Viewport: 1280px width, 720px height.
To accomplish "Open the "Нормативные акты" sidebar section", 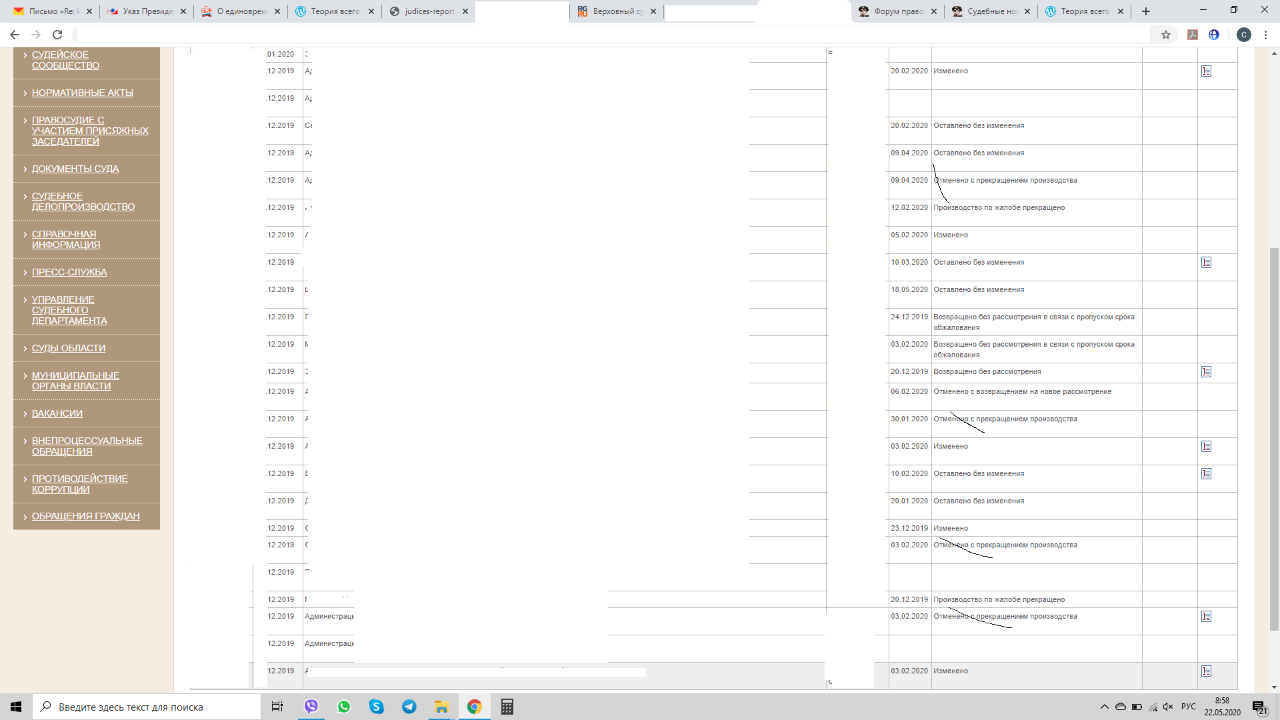I will (x=75, y=92).
